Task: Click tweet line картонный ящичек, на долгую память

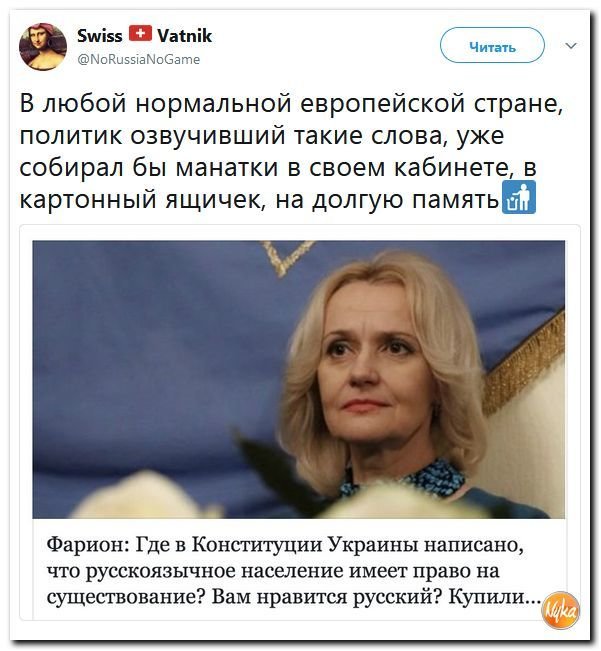Action: (x=259, y=200)
